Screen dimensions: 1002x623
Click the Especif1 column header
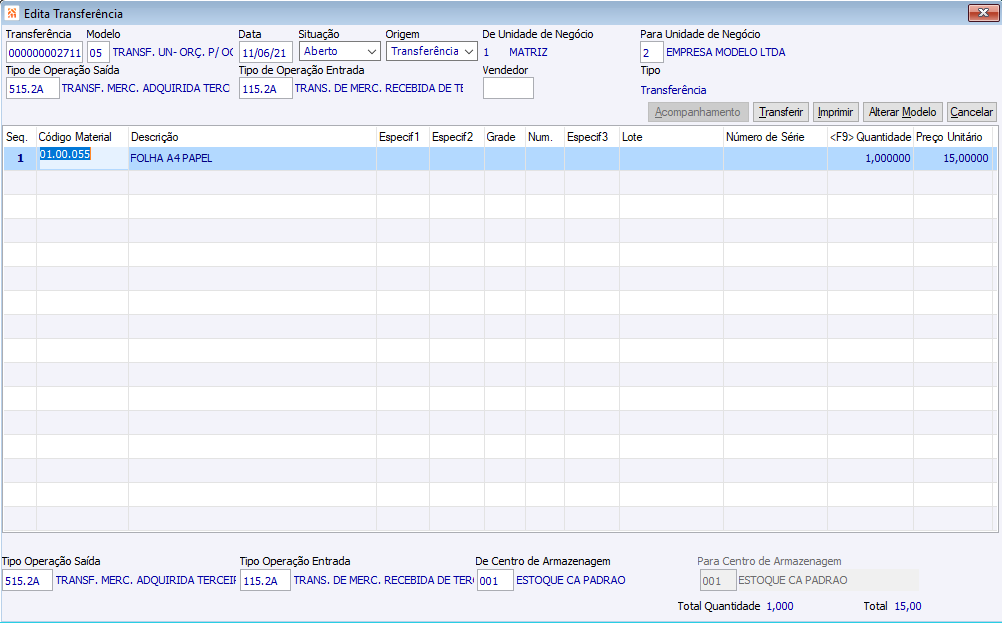click(403, 137)
